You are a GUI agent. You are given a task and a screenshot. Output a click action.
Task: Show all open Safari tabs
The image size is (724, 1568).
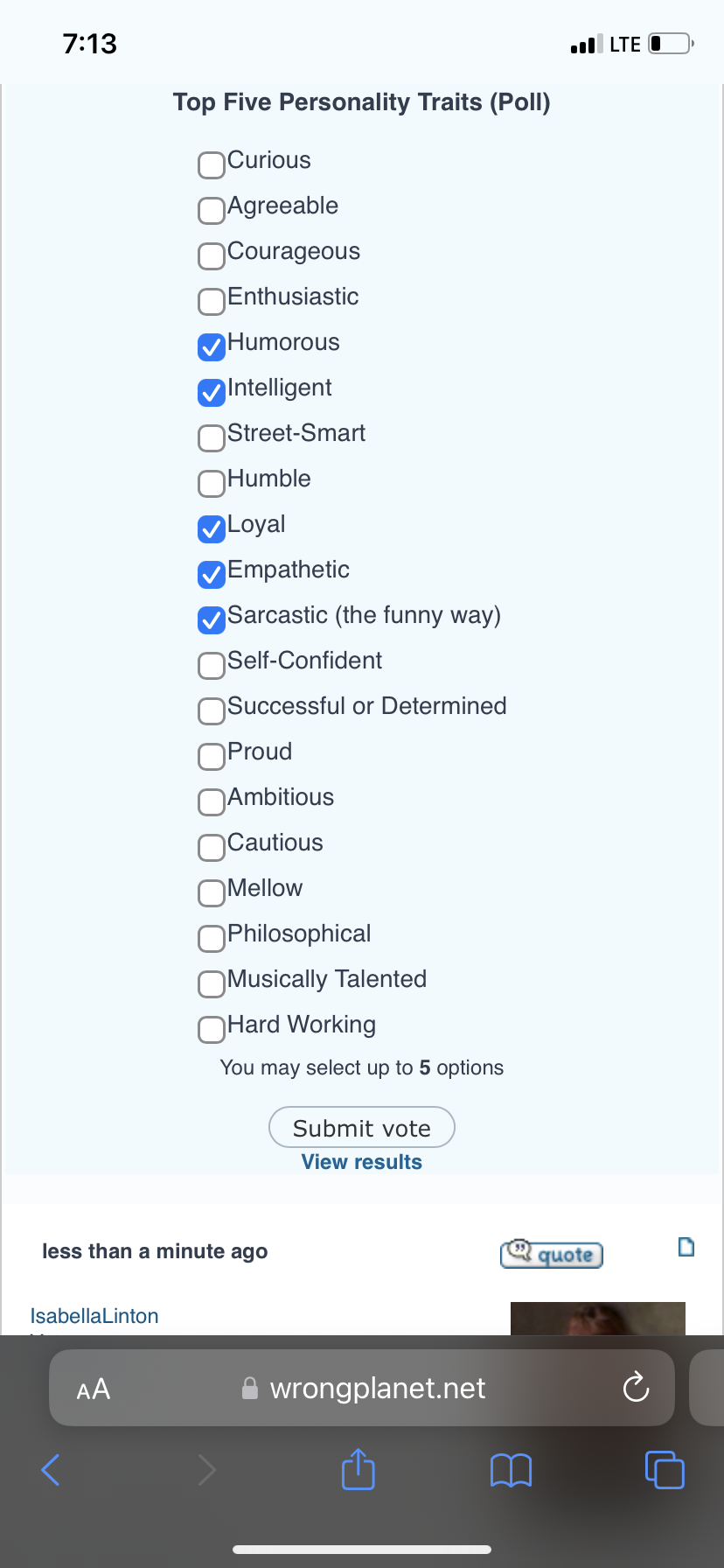point(665,1470)
